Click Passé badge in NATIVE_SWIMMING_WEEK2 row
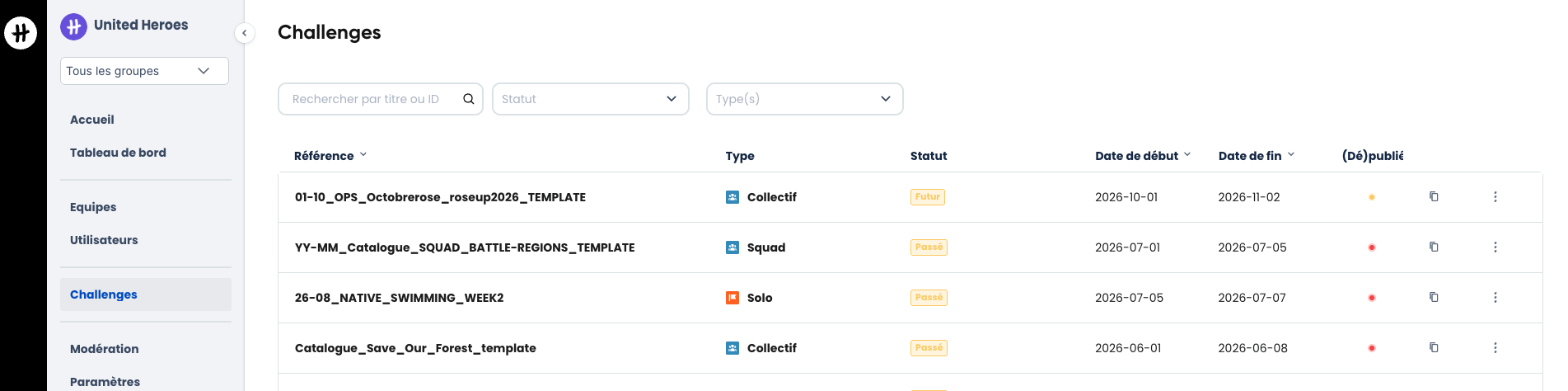1568x391 pixels. coord(929,298)
